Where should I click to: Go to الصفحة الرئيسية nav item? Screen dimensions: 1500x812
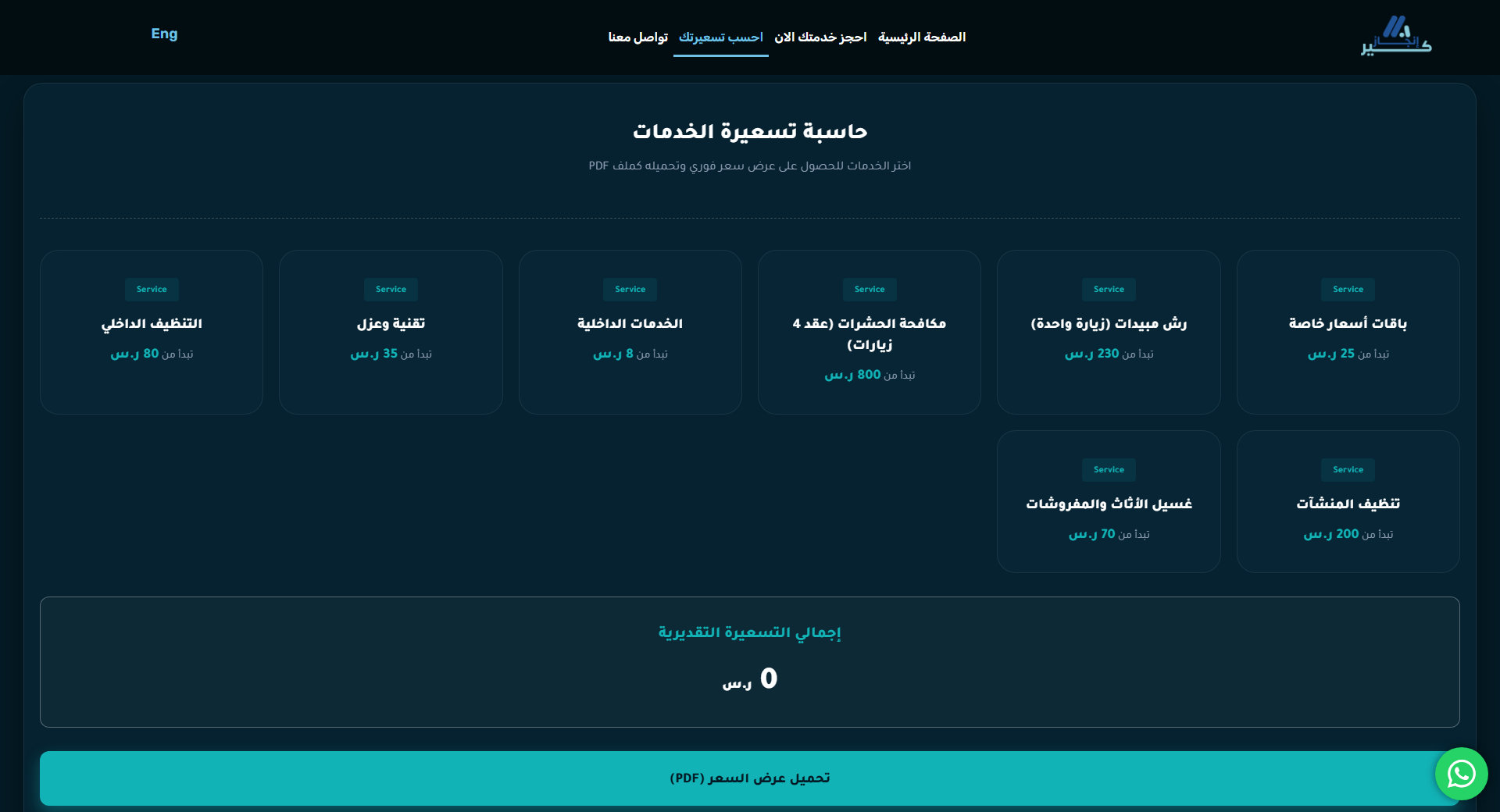click(922, 37)
